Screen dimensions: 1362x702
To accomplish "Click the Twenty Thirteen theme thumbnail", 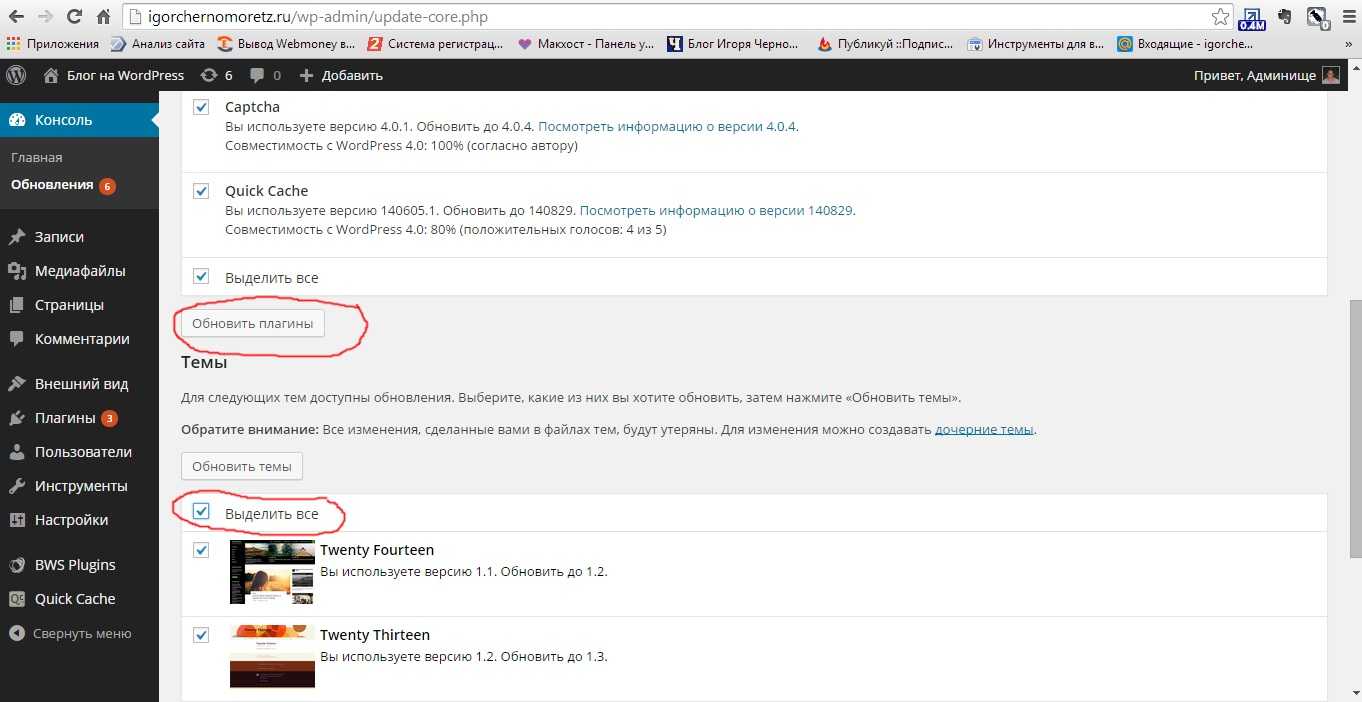I will (x=272, y=657).
